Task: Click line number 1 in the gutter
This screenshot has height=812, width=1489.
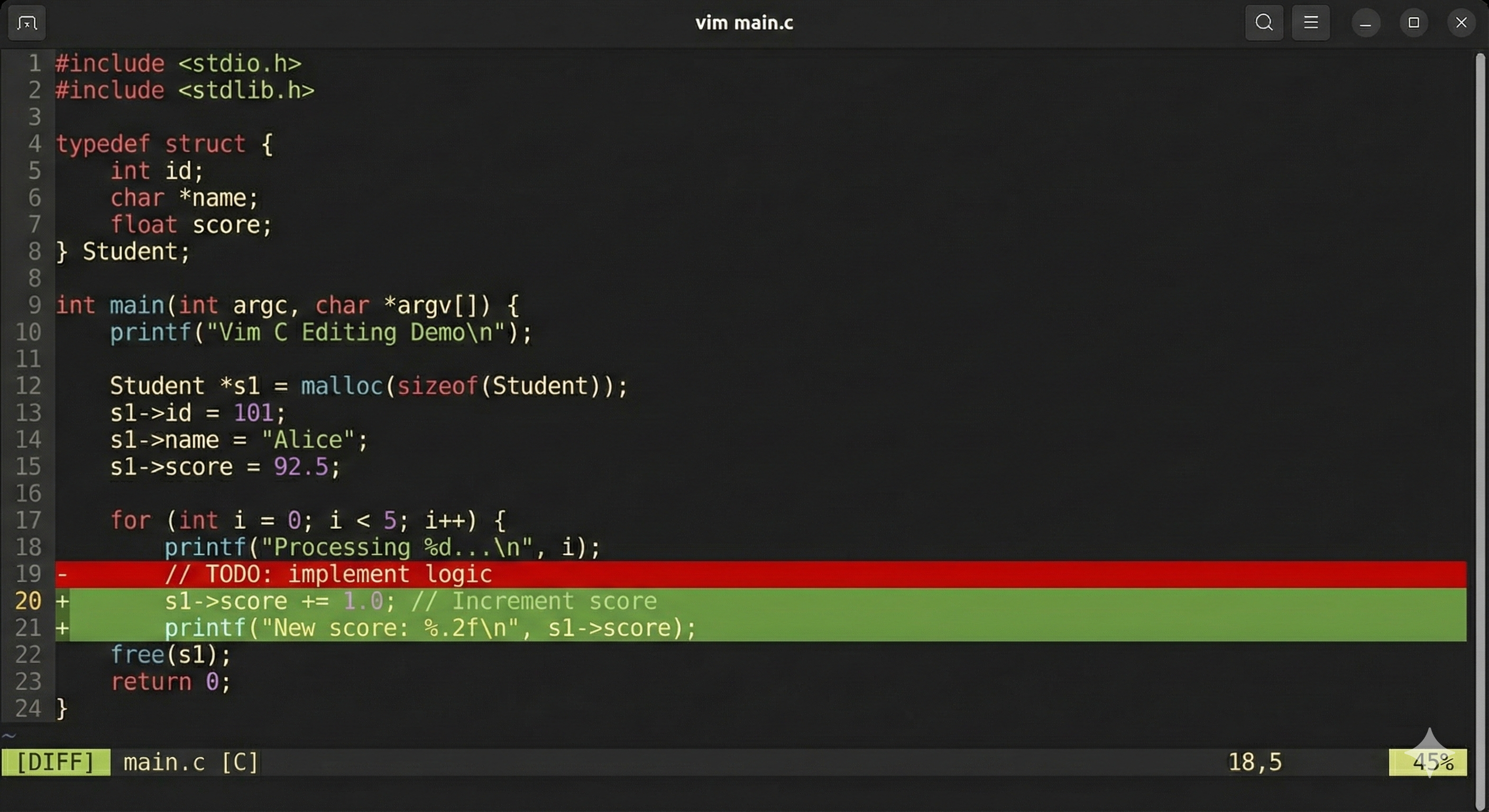Action: click(x=34, y=63)
